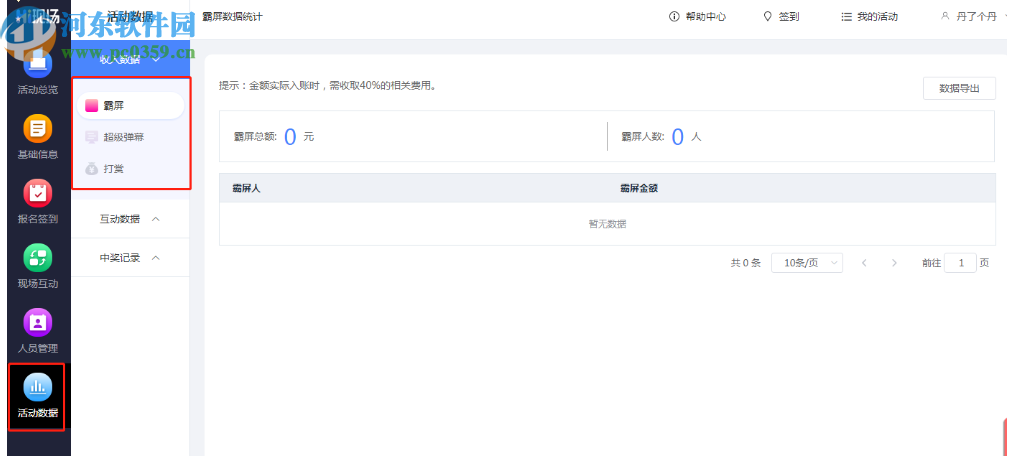The width and height of the screenshot is (1020, 467).
Task: Select the 霸屏 menu item
Action: [x=130, y=105]
